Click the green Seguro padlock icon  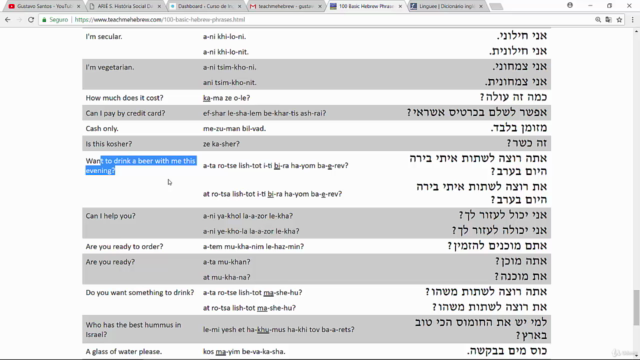click(44, 20)
